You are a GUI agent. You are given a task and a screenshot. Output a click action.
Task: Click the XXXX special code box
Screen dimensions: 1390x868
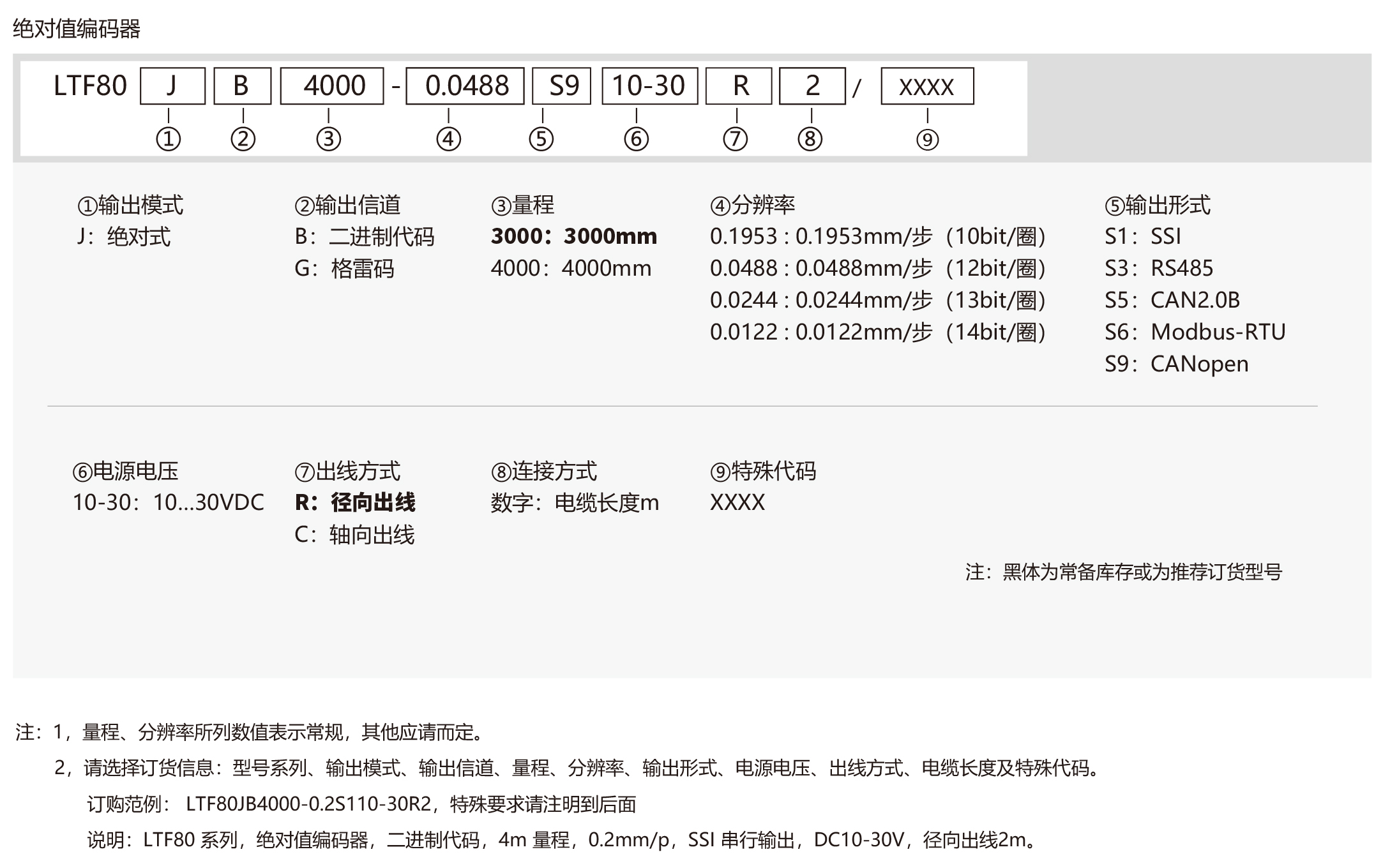pos(927,86)
